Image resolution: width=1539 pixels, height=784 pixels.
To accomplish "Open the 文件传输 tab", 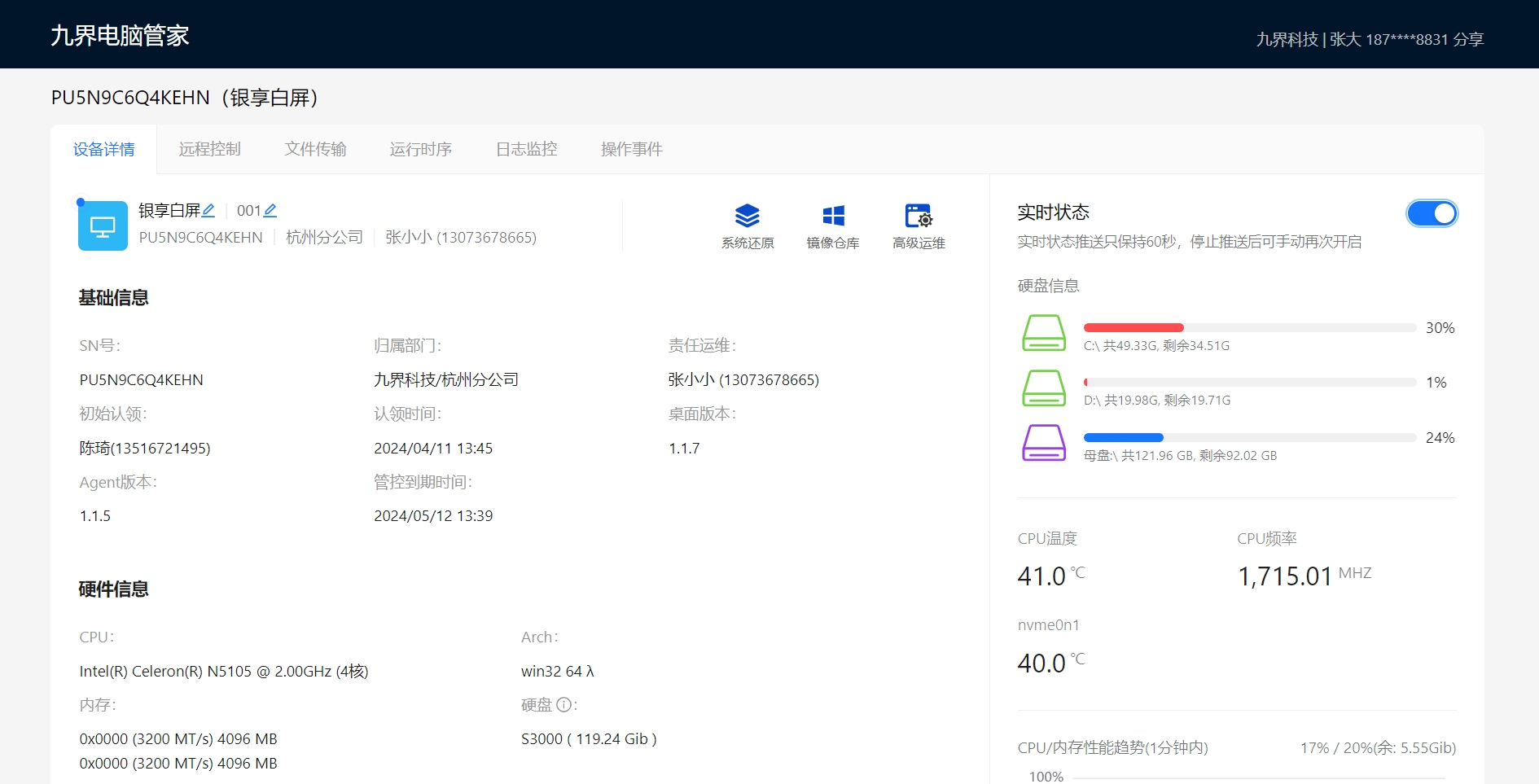I will tap(315, 149).
